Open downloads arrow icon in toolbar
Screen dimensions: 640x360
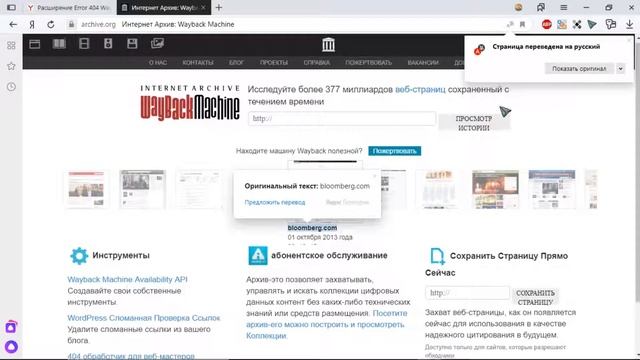tap(629, 24)
